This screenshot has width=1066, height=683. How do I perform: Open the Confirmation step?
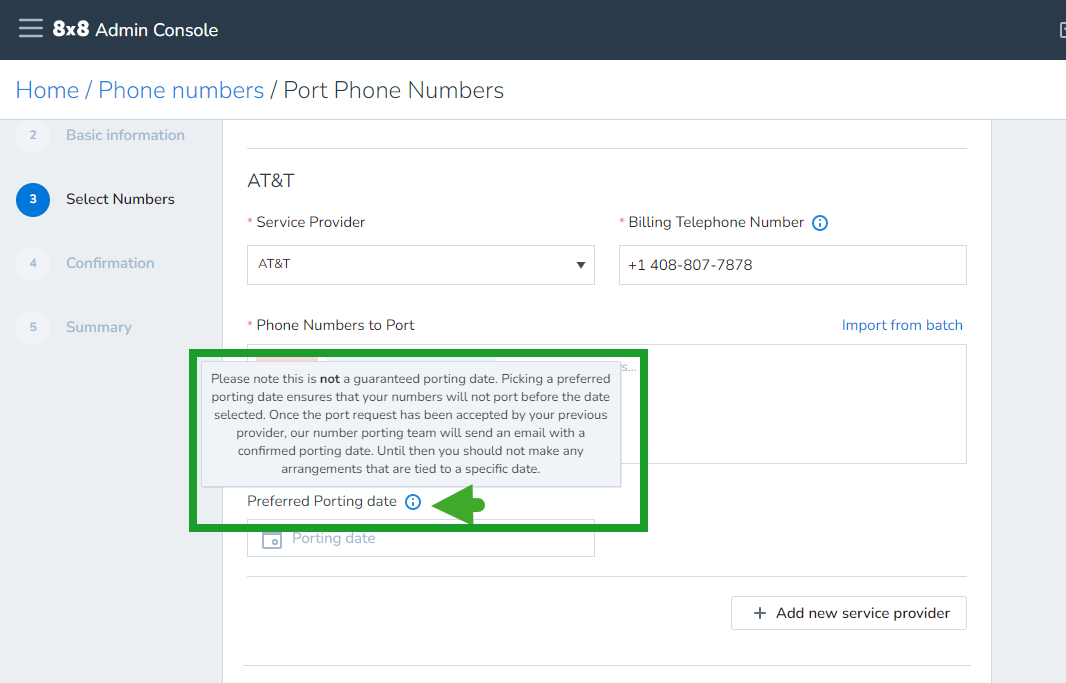(110, 263)
